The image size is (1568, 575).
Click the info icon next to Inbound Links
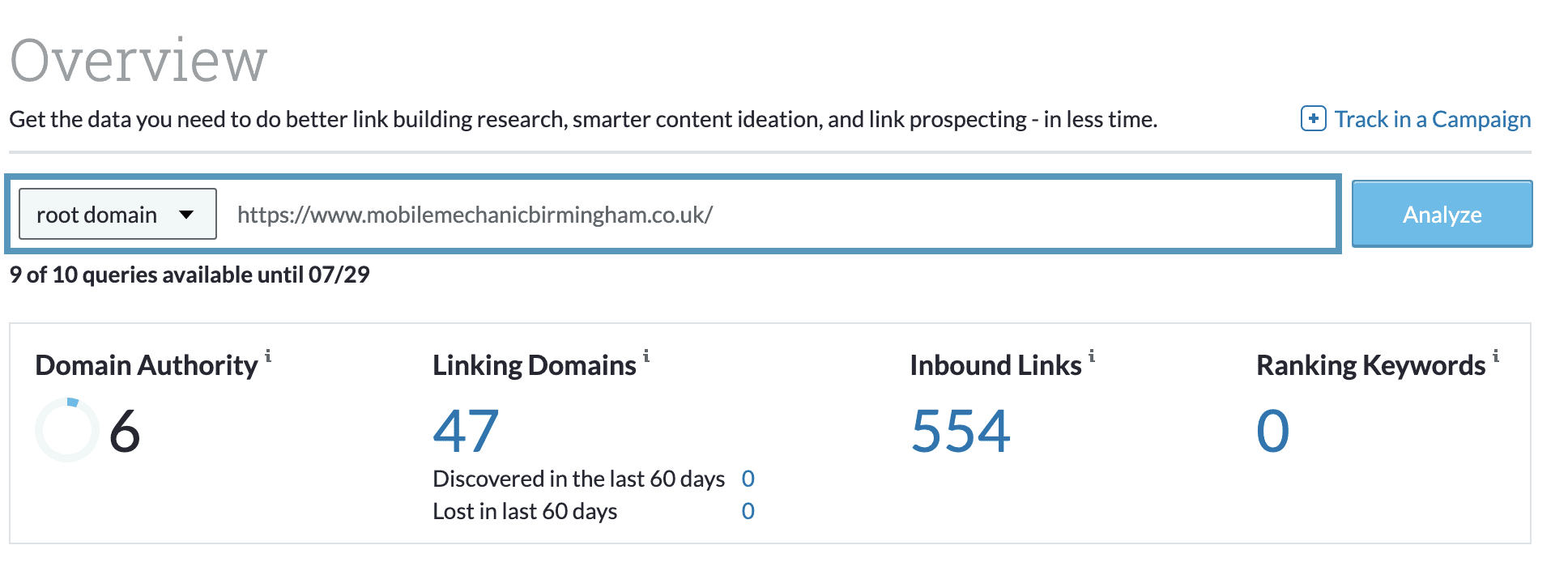[1092, 356]
